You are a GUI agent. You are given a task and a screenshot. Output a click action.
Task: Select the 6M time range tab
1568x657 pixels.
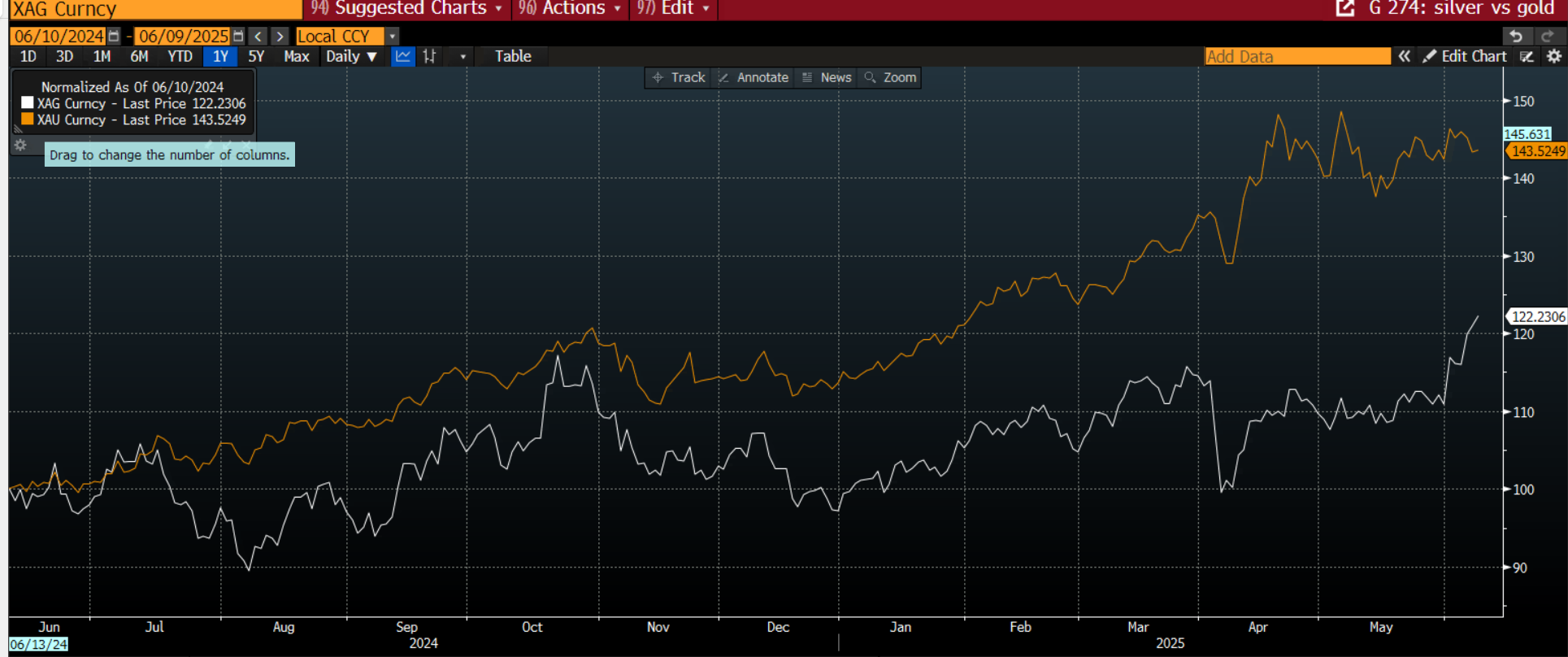click(139, 56)
